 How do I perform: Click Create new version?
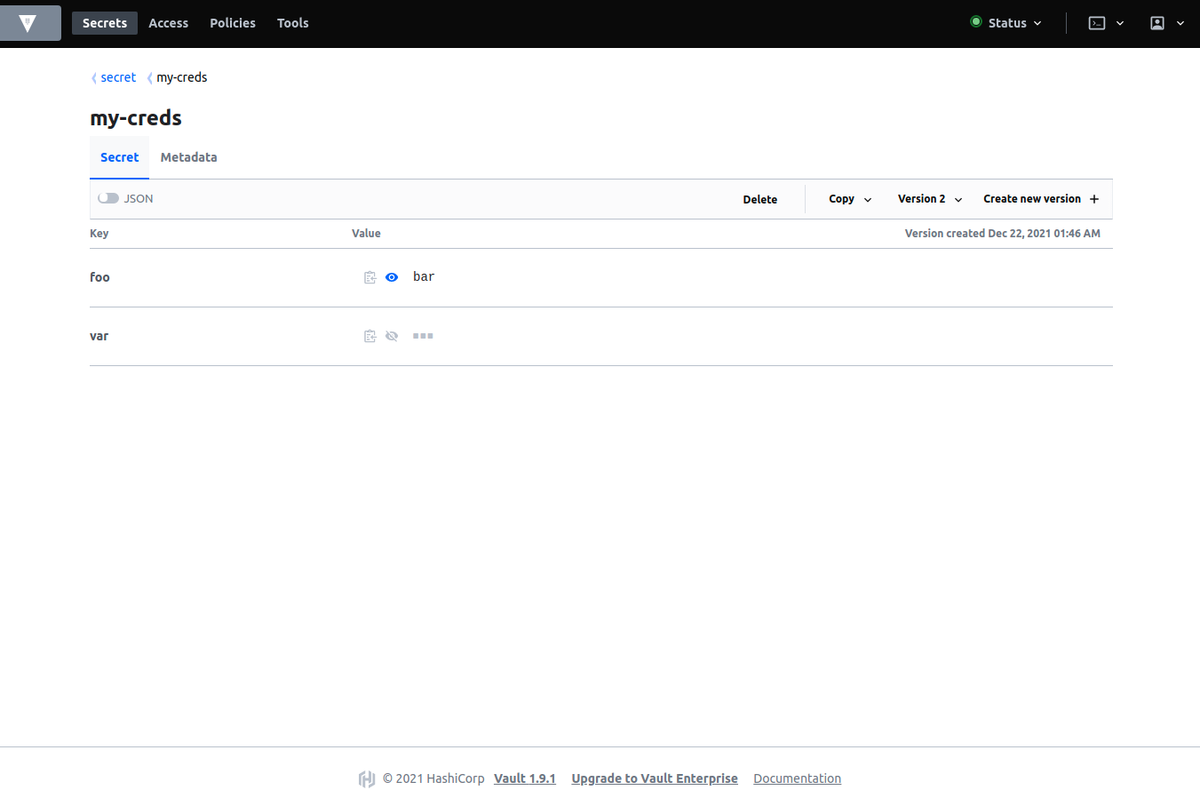(x=1041, y=199)
